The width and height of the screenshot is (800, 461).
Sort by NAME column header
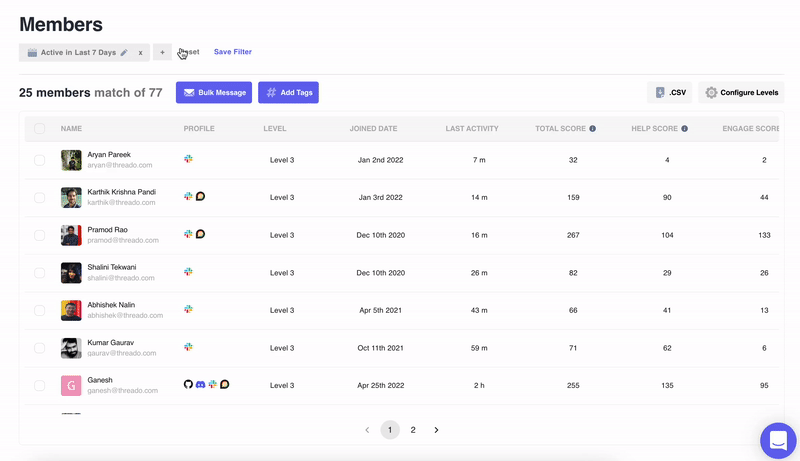click(71, 129)
